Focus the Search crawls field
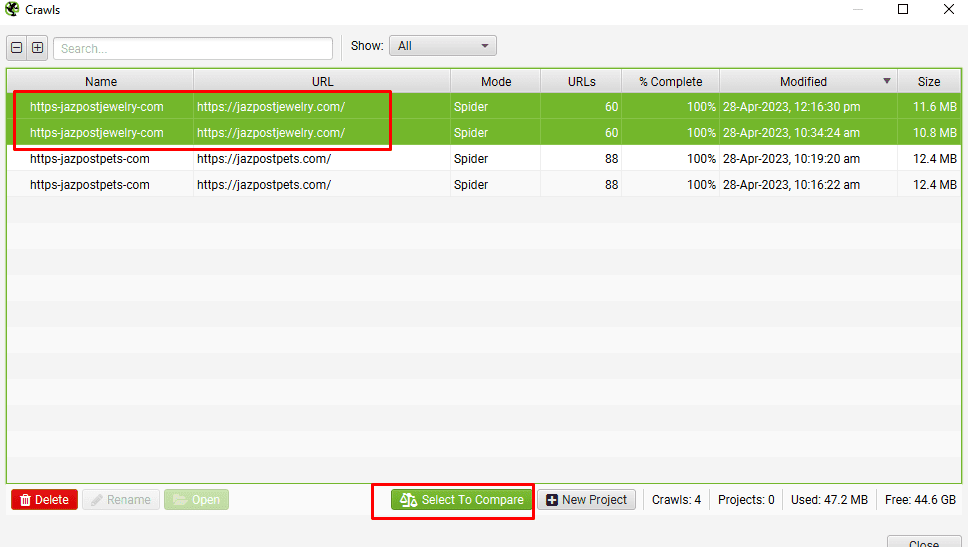Viewport: 968px width, 547px height. click(x=193, y=48)
